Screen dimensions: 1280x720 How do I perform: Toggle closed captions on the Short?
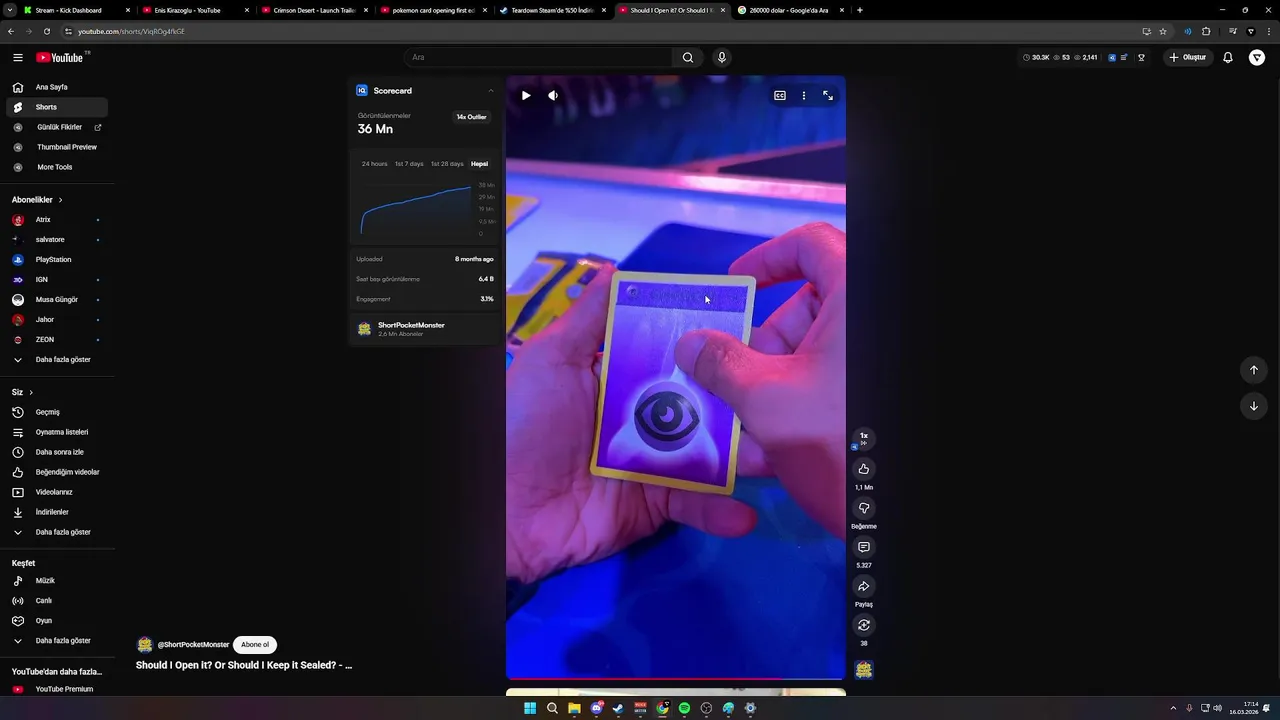tap(780, 96)
